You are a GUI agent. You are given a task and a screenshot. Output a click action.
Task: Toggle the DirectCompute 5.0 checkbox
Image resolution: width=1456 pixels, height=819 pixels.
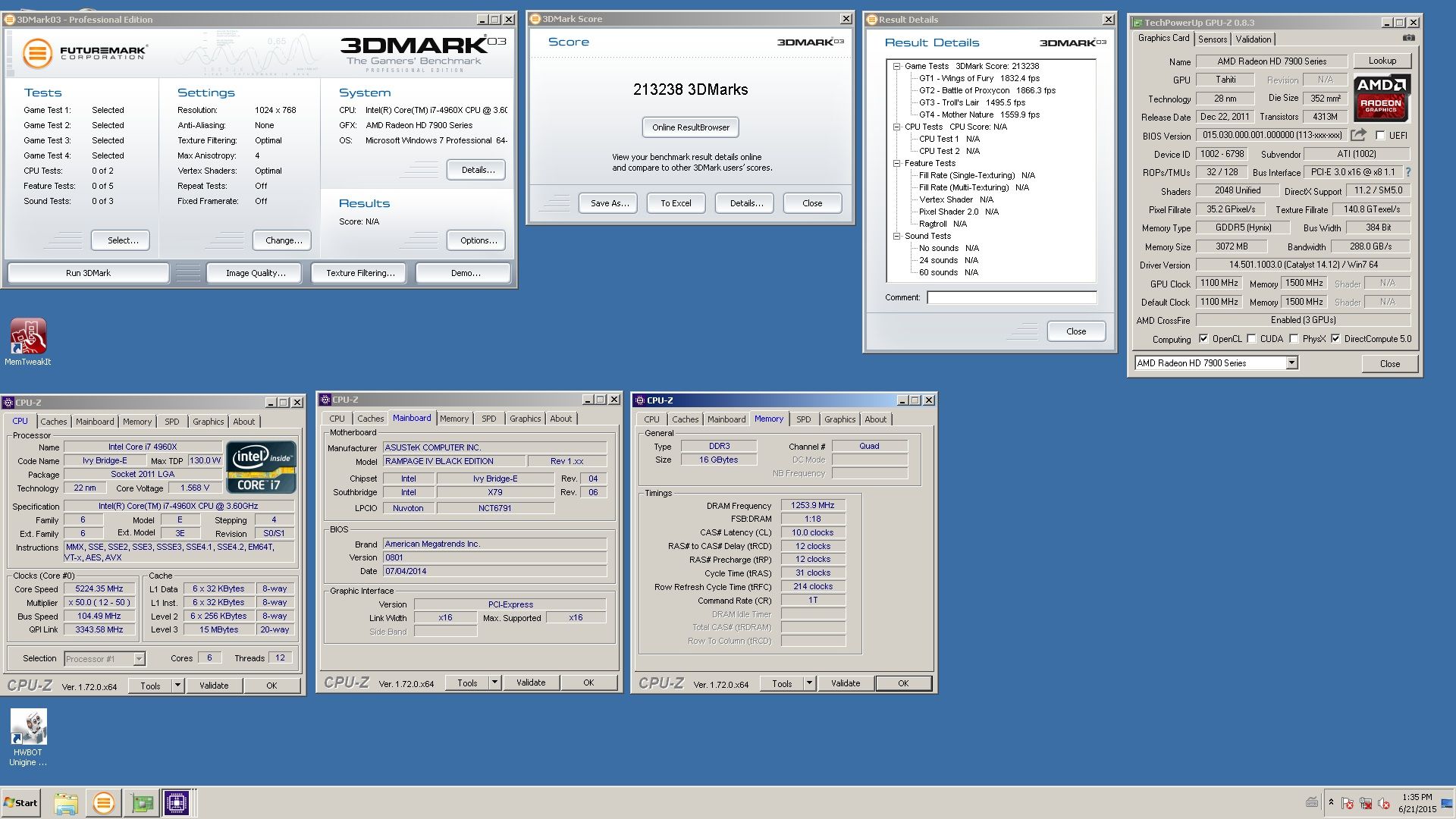click(1335, 339)
